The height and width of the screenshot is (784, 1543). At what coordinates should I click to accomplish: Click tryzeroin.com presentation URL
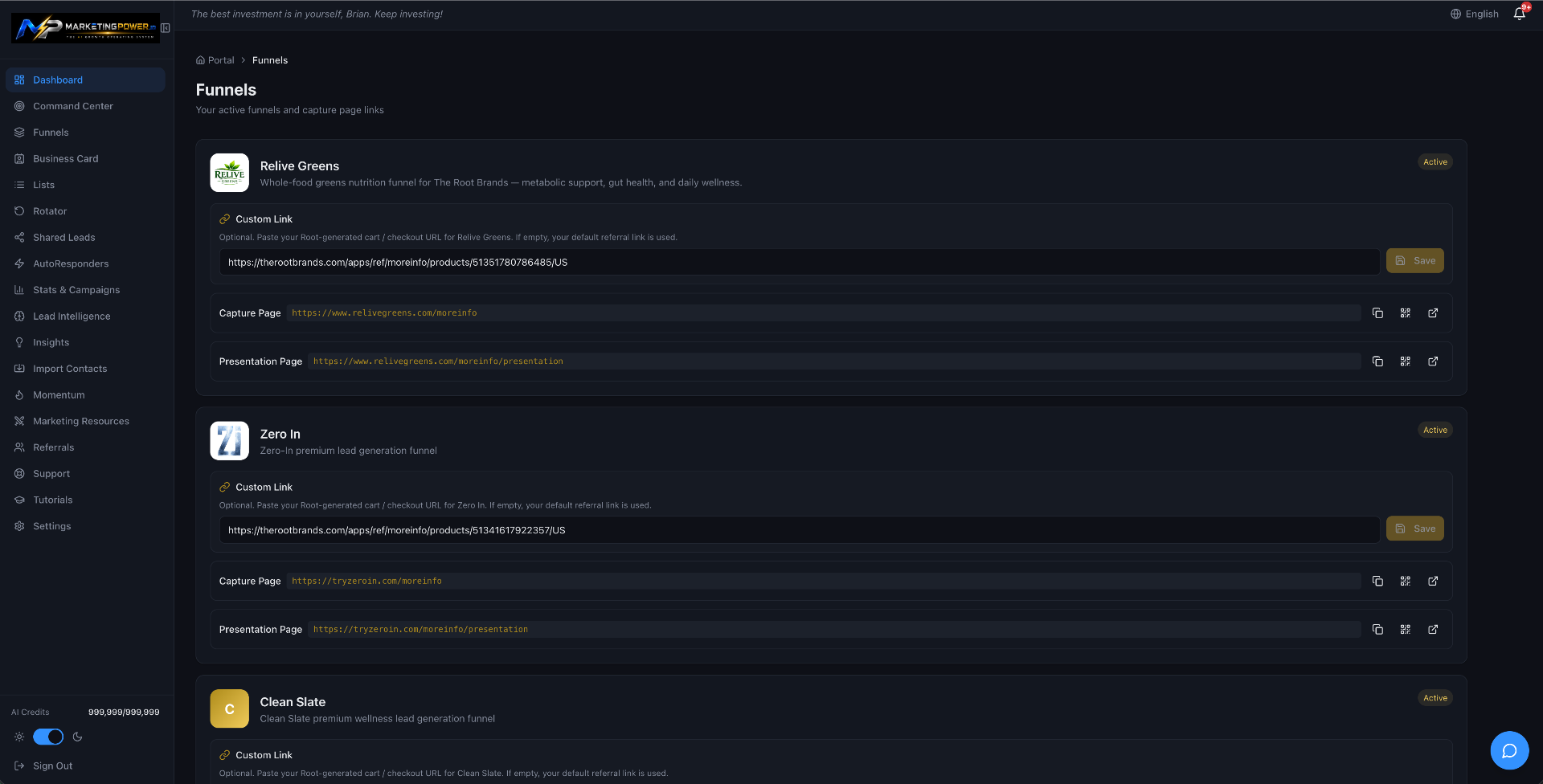tap(420, 630)
